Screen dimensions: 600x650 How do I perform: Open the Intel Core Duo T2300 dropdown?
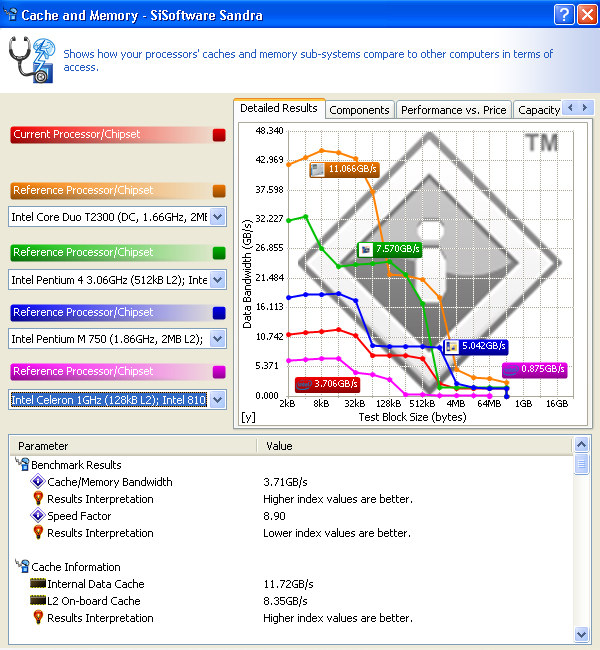pos(218,217)
